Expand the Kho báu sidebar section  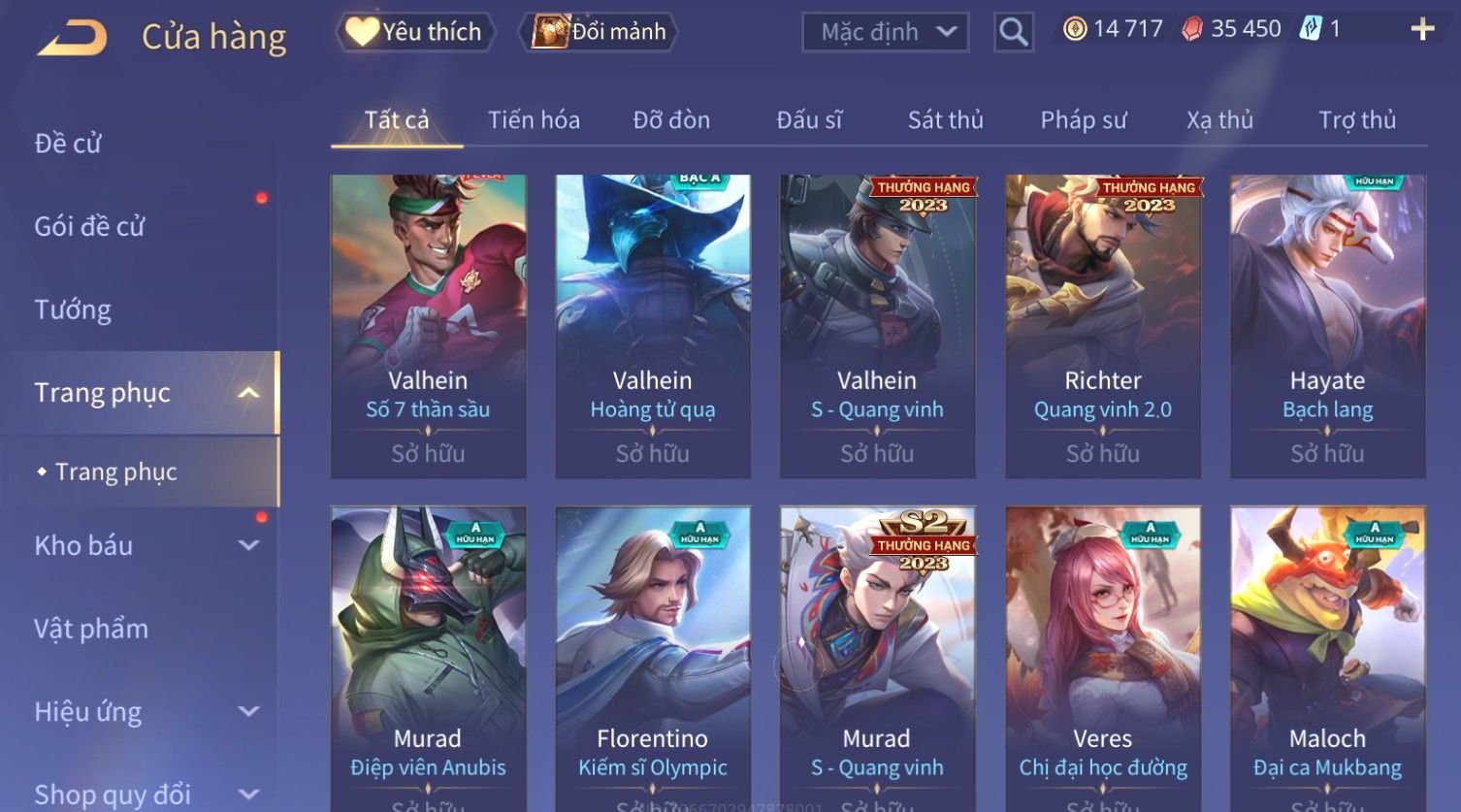248,545
